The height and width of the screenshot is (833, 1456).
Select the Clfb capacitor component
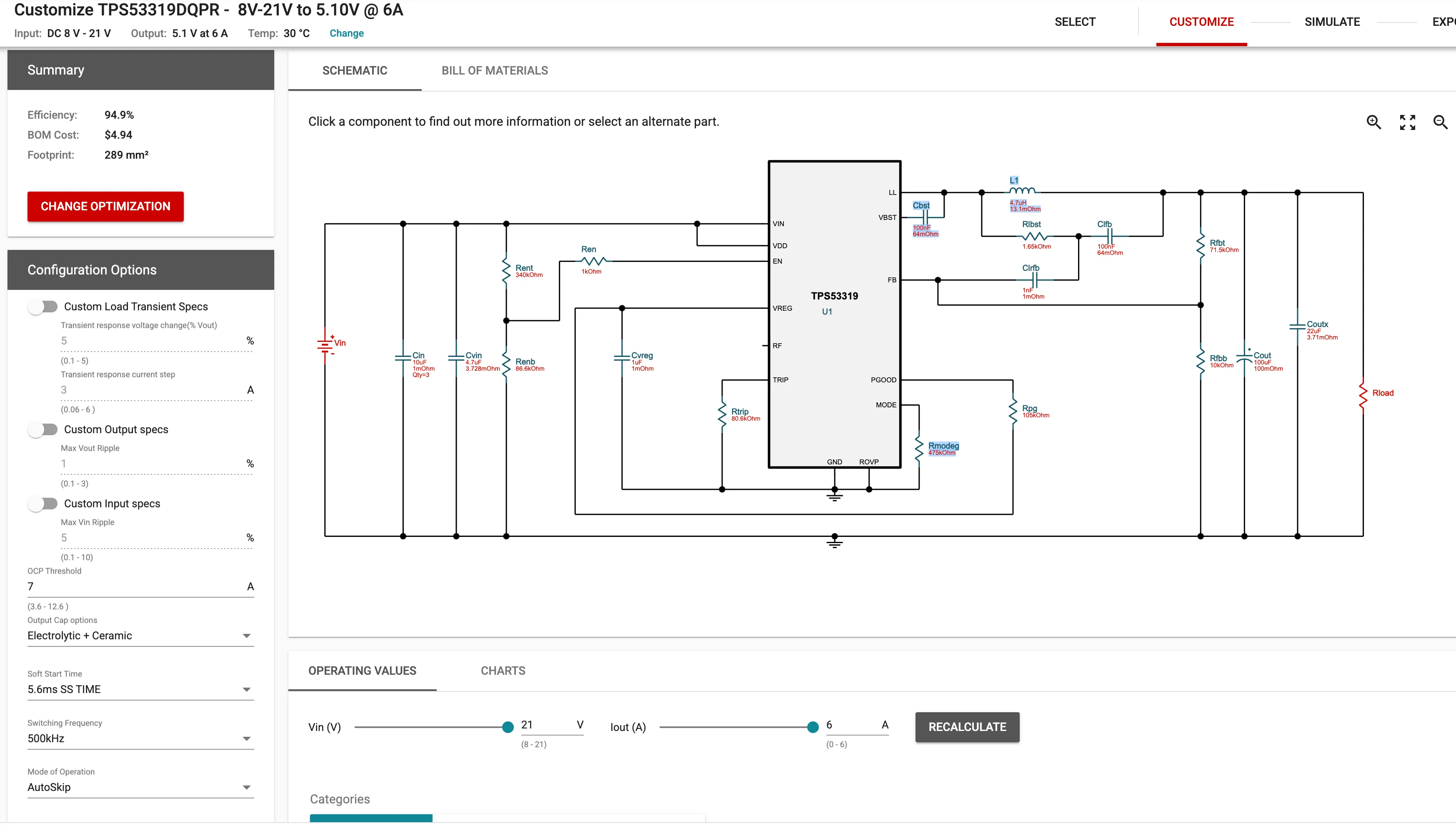1109,236
